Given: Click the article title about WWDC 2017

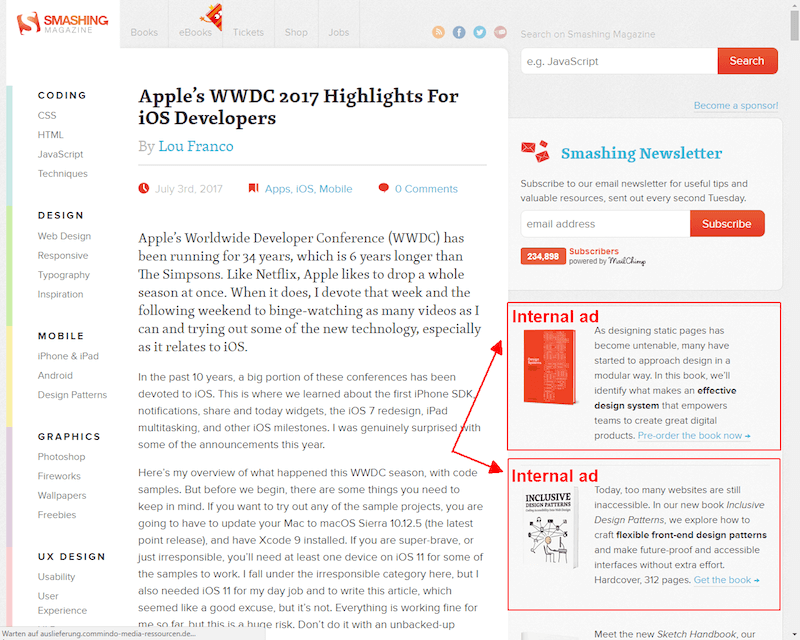Looking at the screenshot, I should click(298, 107).
